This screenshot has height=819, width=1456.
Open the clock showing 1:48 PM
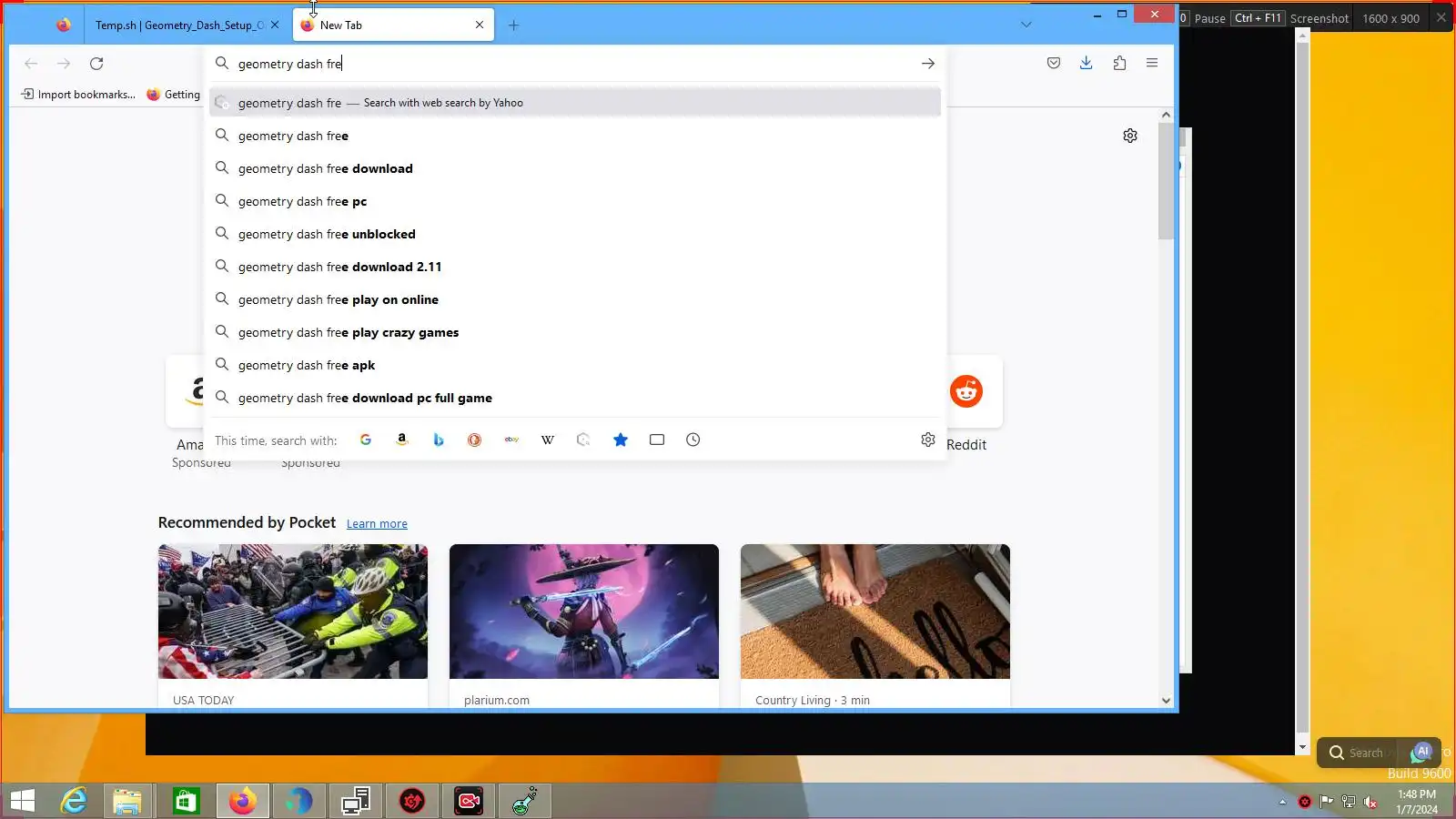[x=1417, y=802]
